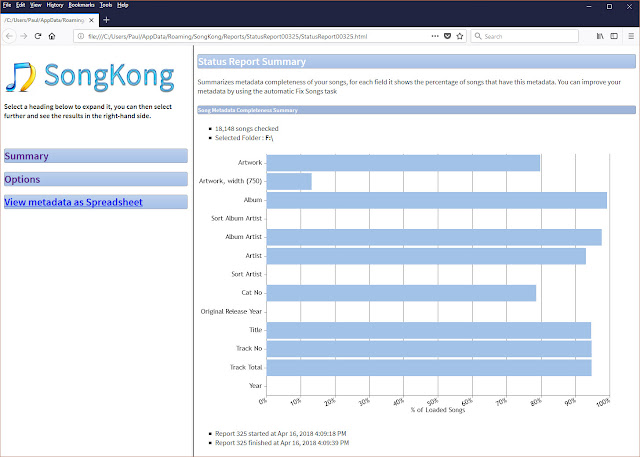Click the '18,148 songs checked' text
The width and height of the screenshot is (640, 457).
click(x=247, y=129)
